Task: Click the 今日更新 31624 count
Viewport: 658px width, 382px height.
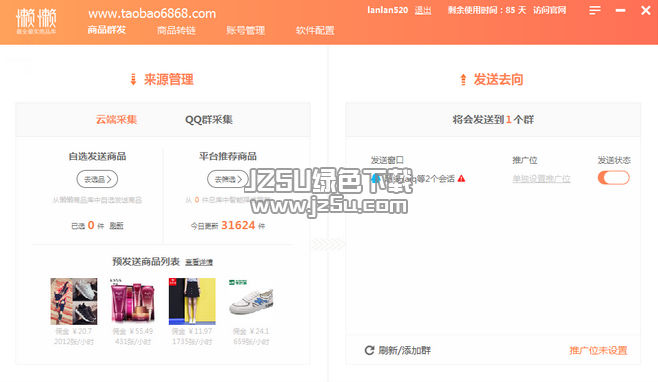Action: click(x=228, y=225)
